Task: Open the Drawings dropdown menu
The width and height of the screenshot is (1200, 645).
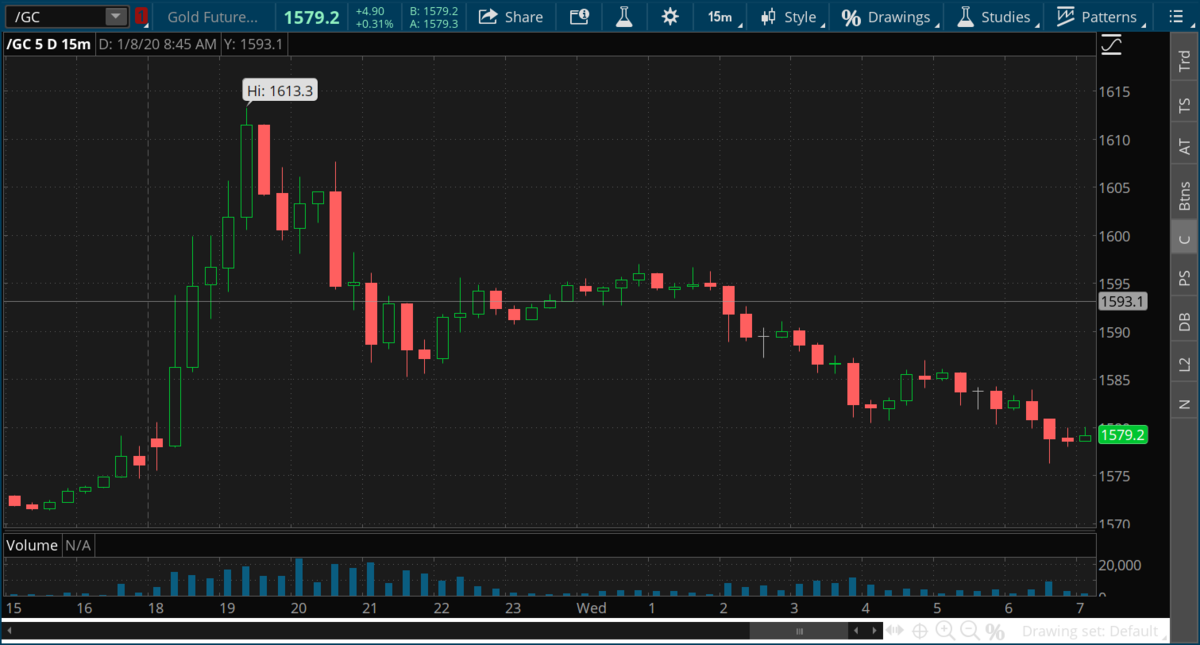Action: pos(889,17)
